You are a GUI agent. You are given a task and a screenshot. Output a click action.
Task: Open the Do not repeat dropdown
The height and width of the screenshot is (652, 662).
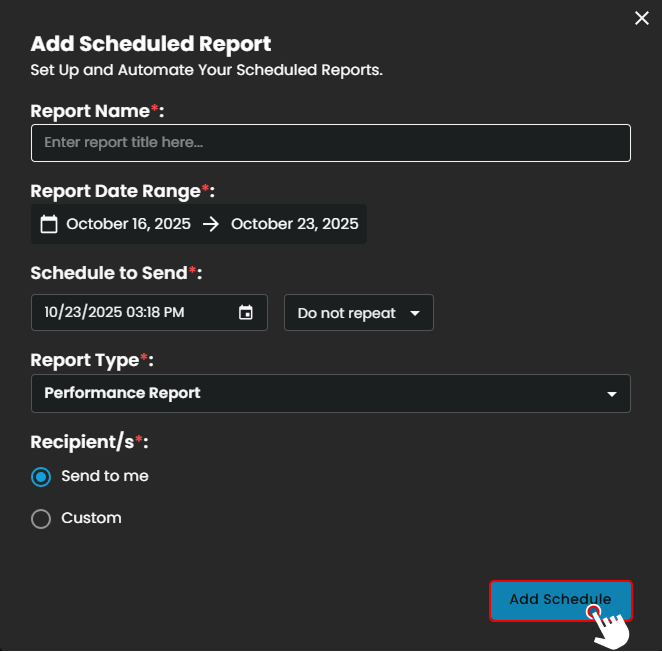358,313
